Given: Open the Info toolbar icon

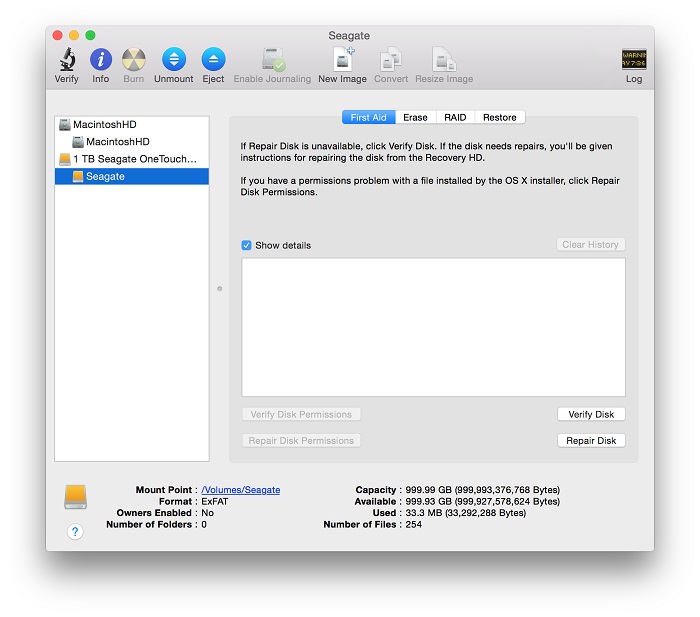Looking at the screenshot, I should coord(101,60).
